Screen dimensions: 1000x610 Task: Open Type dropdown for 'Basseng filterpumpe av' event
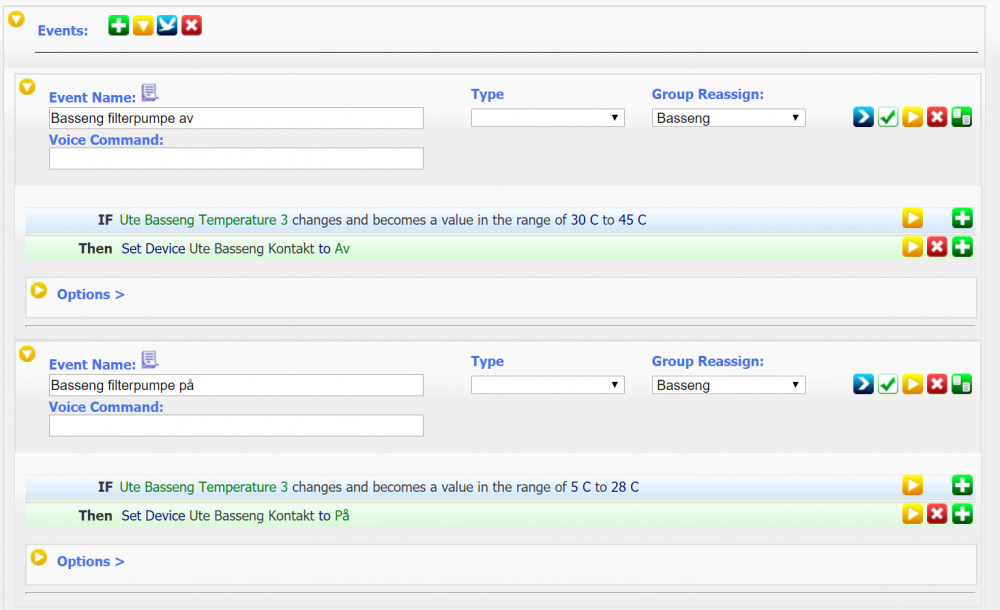point(547,118)
